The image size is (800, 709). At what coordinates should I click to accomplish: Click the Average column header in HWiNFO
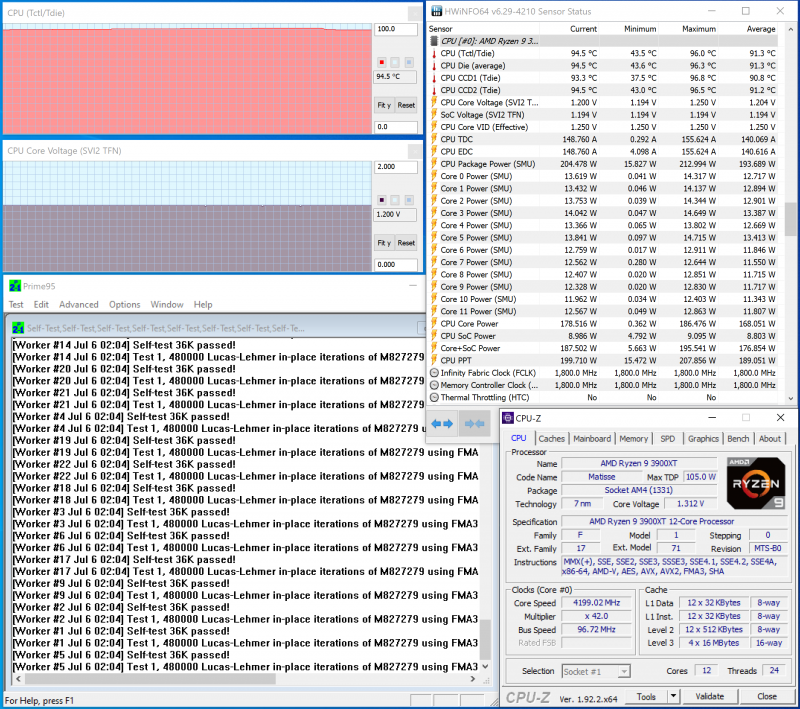pyautogui.click(x=761, y=29)
